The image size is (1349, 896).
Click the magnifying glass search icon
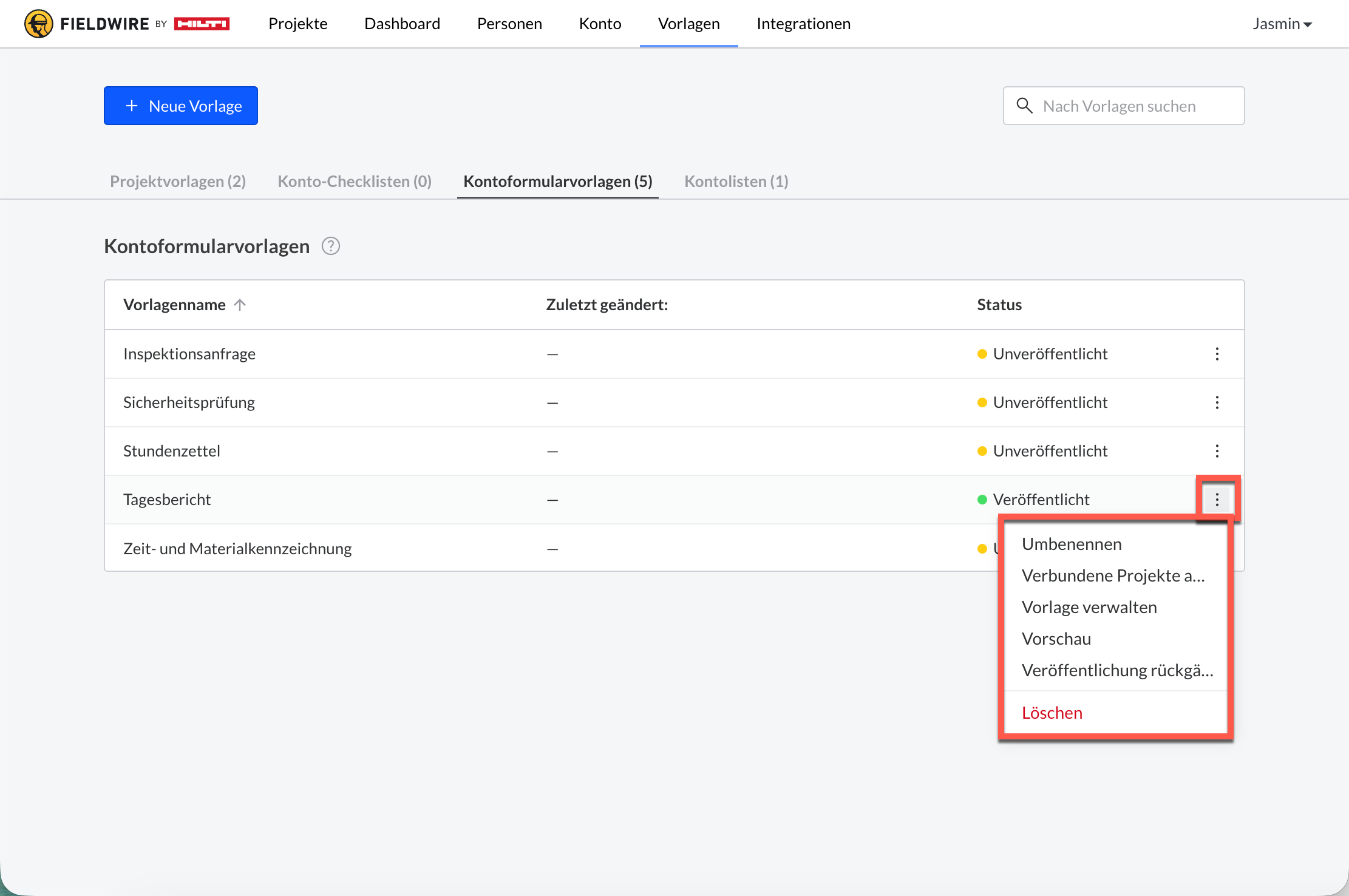(1024, 106)
